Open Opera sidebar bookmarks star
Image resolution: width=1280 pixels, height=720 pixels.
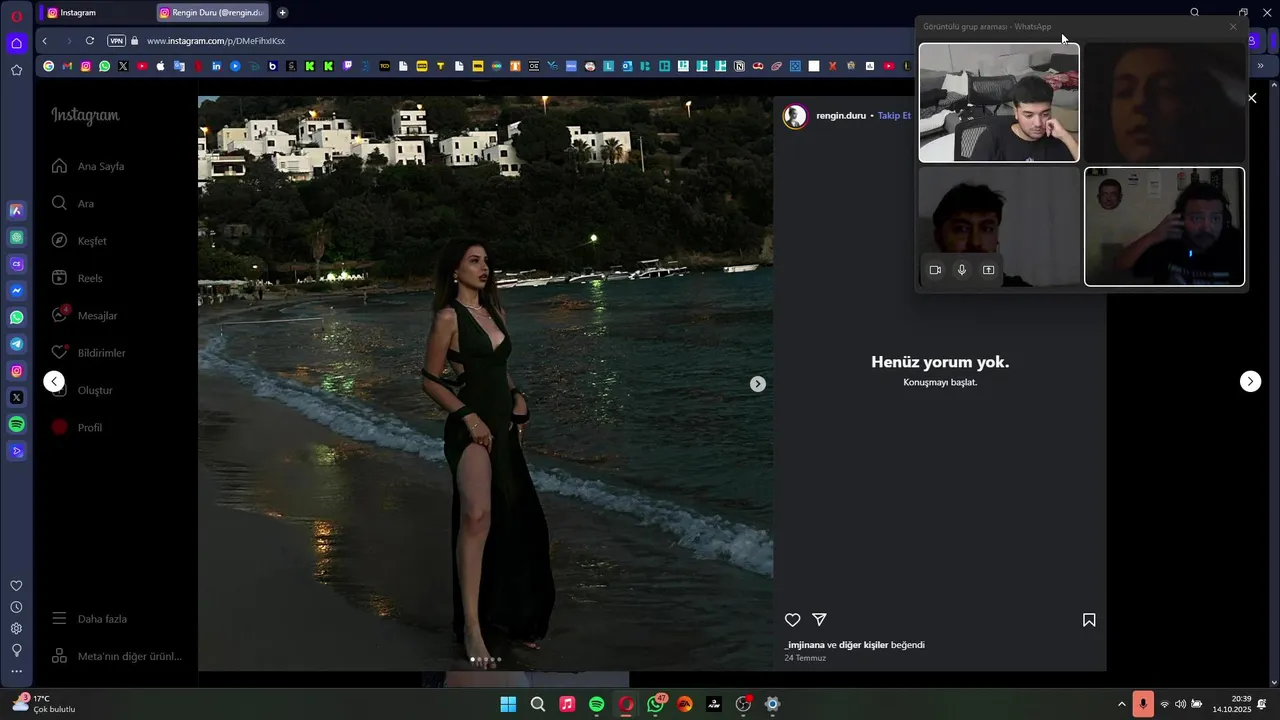[x=16, y=70]
